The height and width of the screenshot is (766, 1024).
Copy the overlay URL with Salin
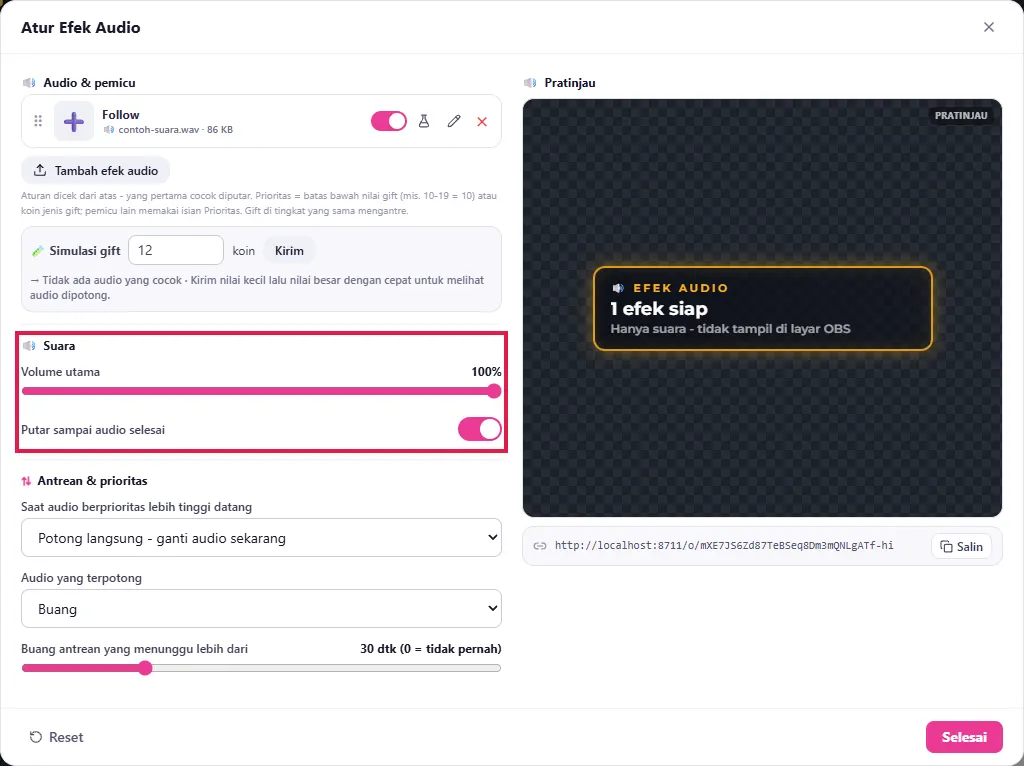click(961, 547)
